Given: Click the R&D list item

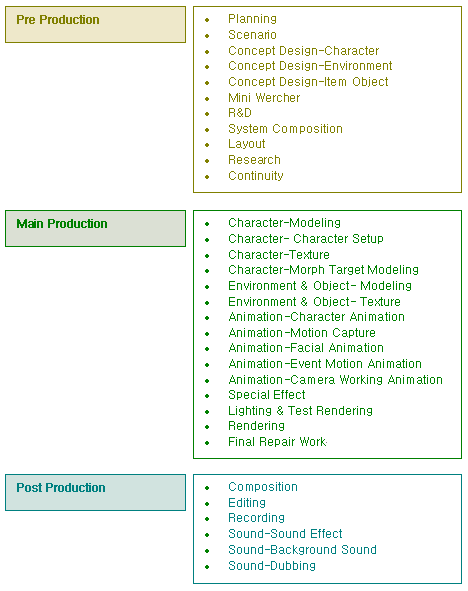Looking at the screenshot, I should click(x=240, y=113).
